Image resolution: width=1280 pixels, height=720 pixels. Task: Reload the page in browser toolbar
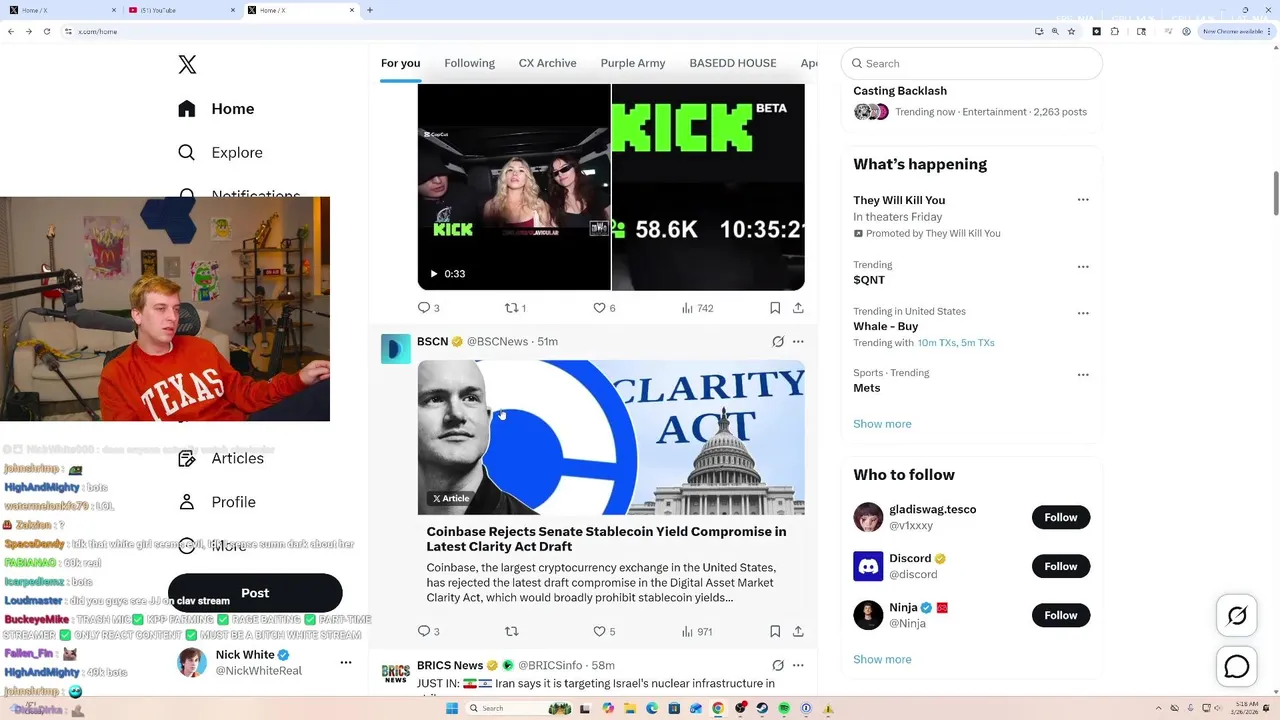(45, 31)
